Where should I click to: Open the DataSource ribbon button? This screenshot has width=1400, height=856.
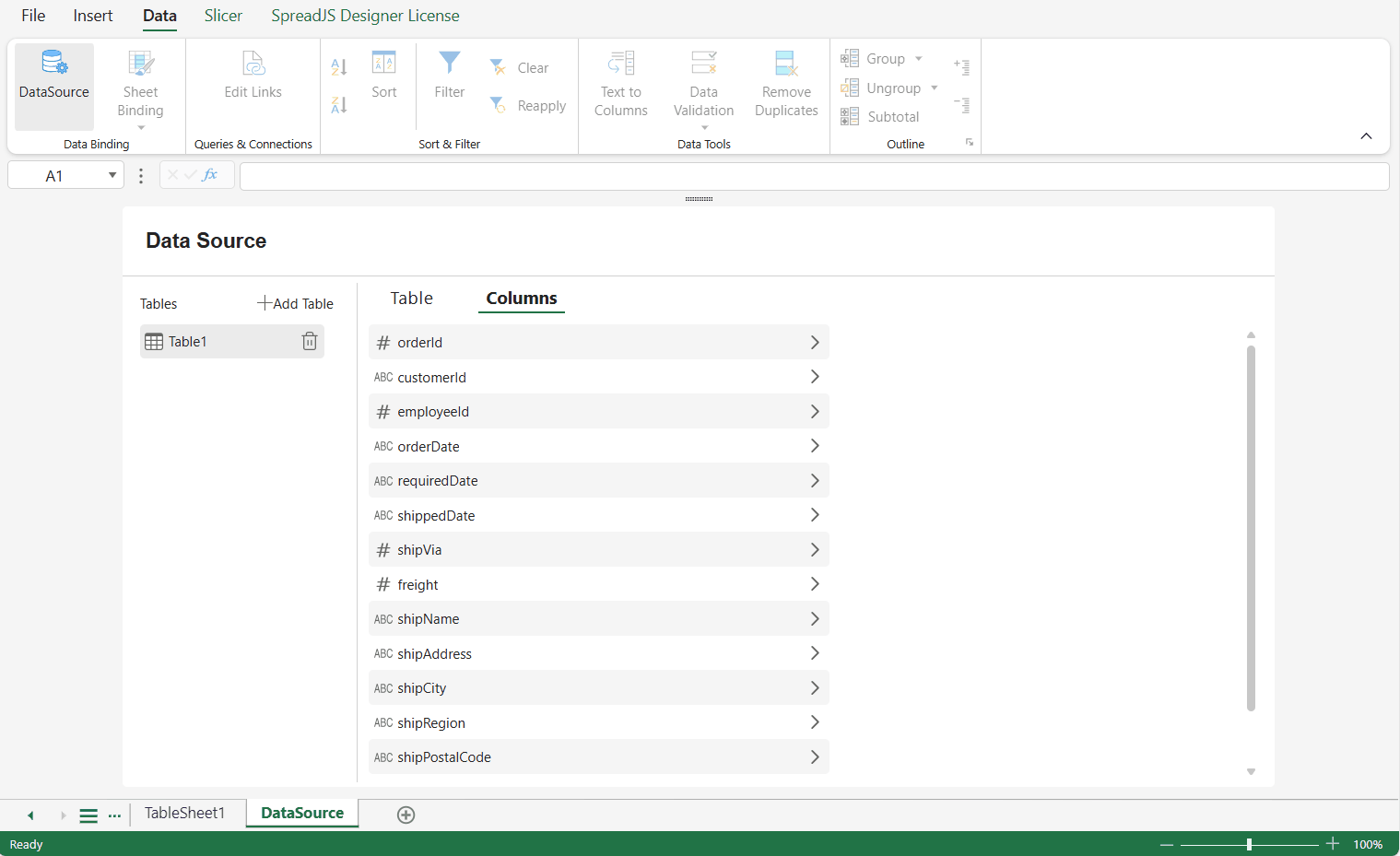point(54,87)
